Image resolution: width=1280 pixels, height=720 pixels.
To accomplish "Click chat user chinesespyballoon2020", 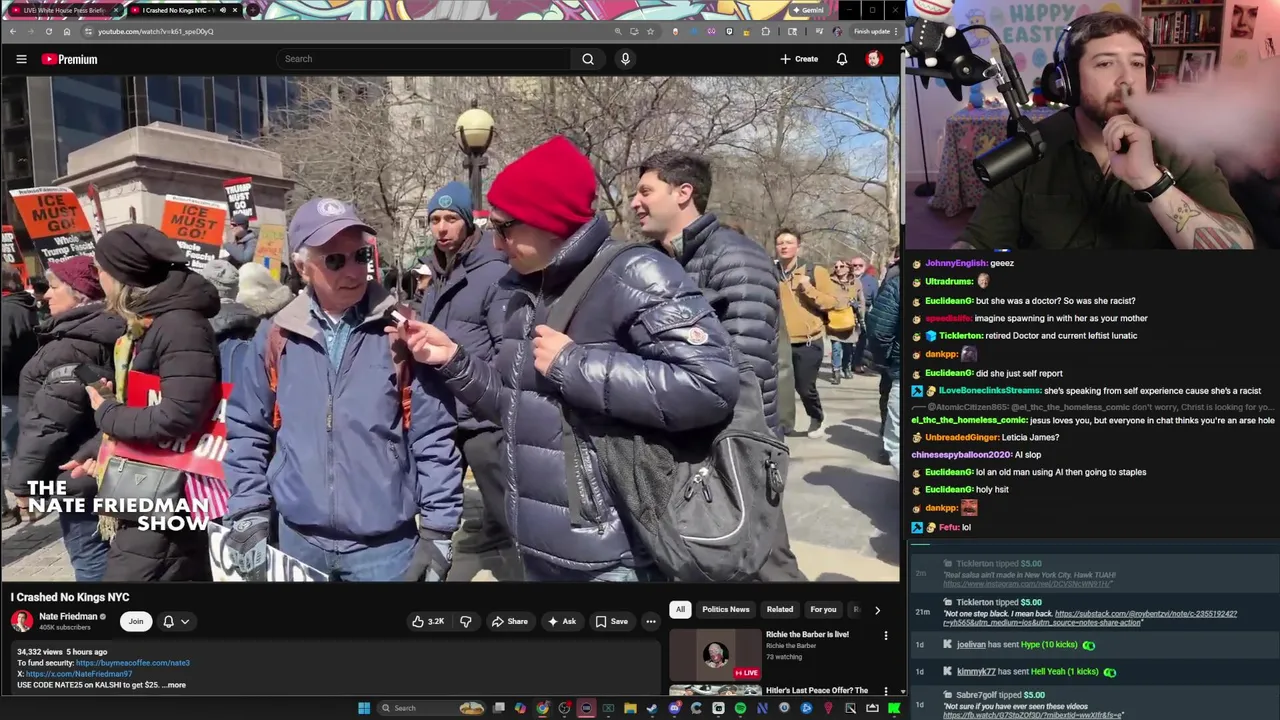I will click(961, 455).
